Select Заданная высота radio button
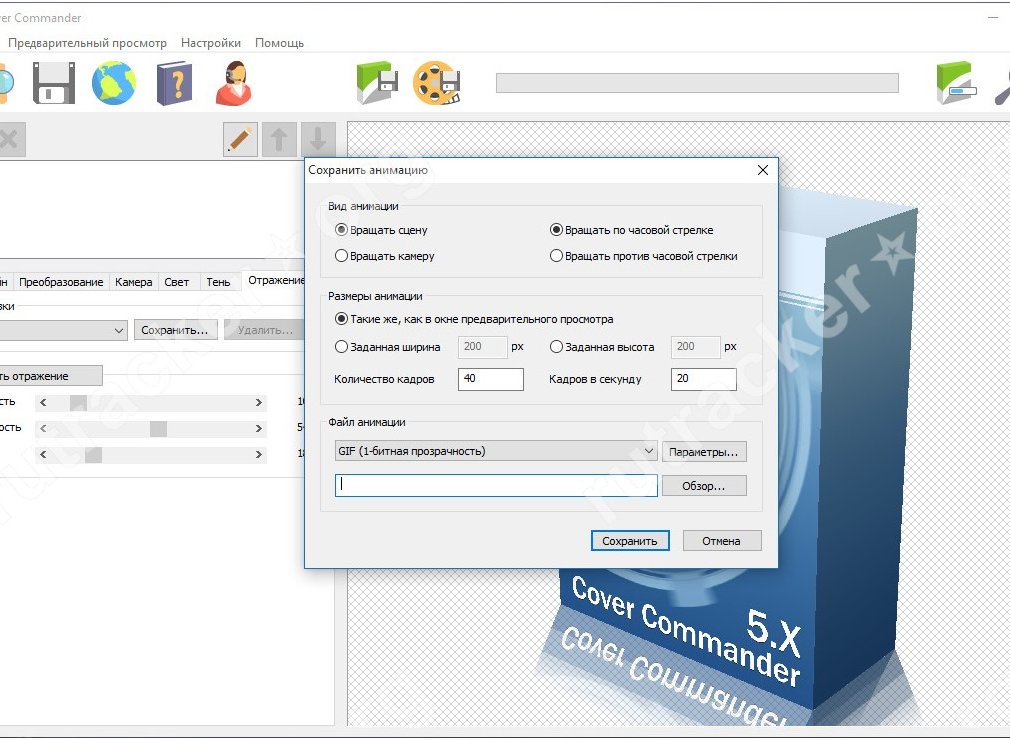Screen dimensions: 1010x740 (x=556, y=346)
